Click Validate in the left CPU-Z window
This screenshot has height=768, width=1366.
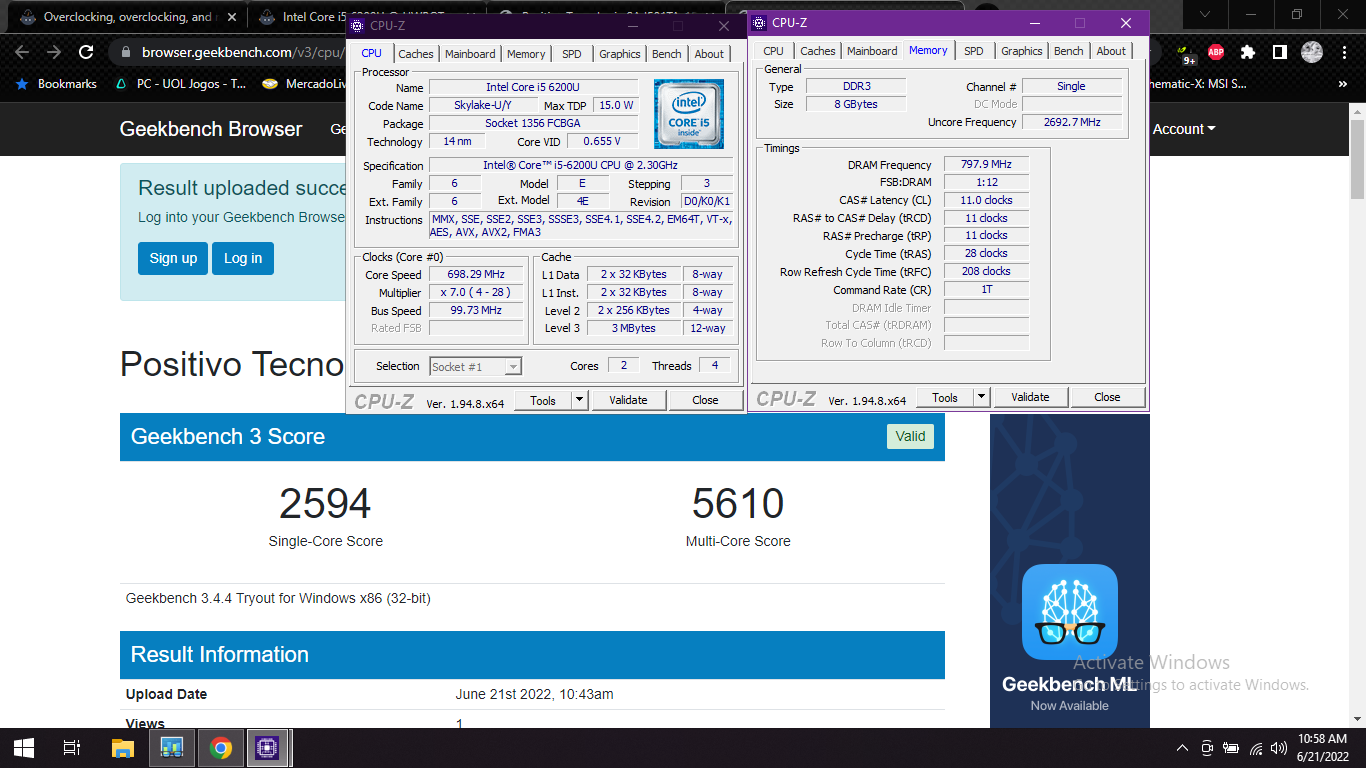628,400
